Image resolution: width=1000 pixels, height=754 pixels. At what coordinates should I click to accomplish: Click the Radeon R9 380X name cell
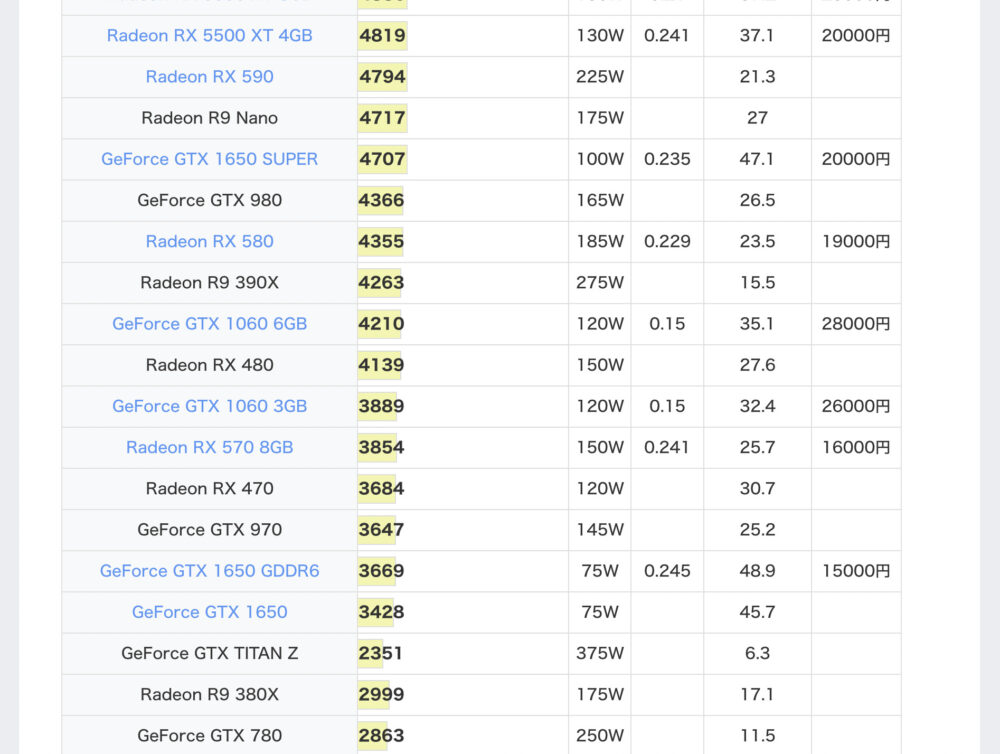pos(209,694)
